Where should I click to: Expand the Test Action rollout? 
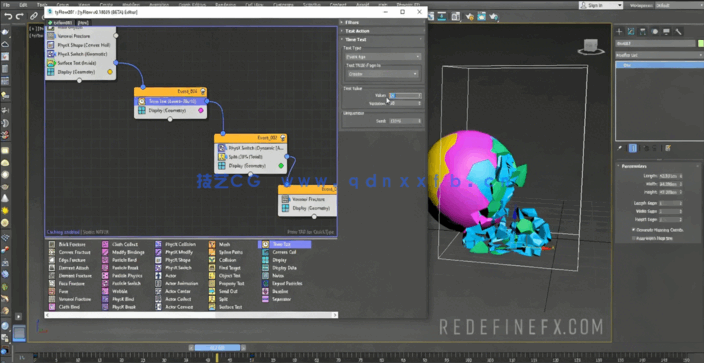(x=382, y=31)
